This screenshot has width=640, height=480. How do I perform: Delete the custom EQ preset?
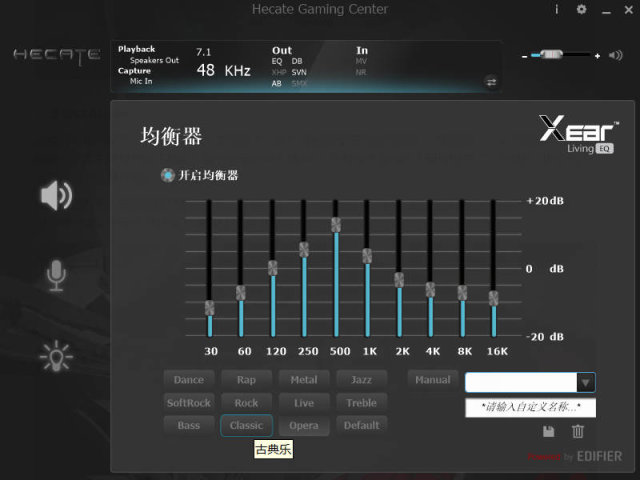578,431
